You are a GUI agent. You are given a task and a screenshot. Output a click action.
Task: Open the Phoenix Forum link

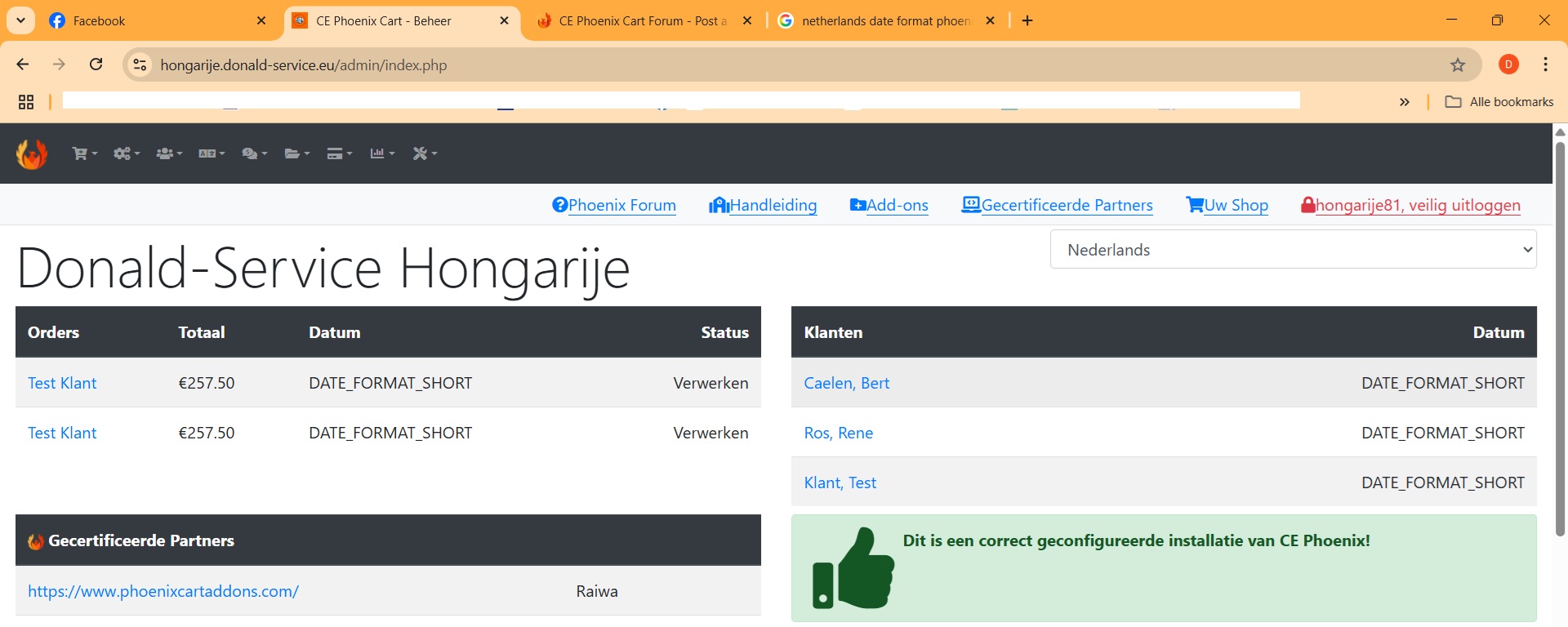(614, 205)
